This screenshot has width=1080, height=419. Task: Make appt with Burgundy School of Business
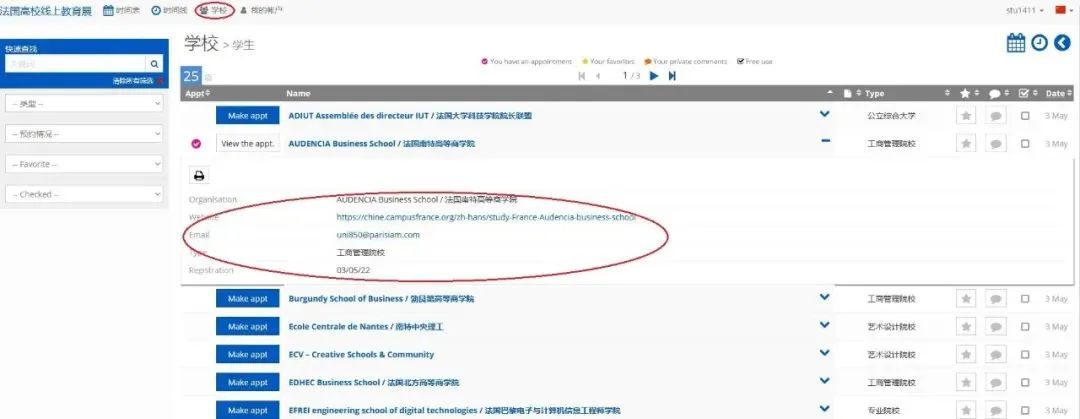[248, 298]
